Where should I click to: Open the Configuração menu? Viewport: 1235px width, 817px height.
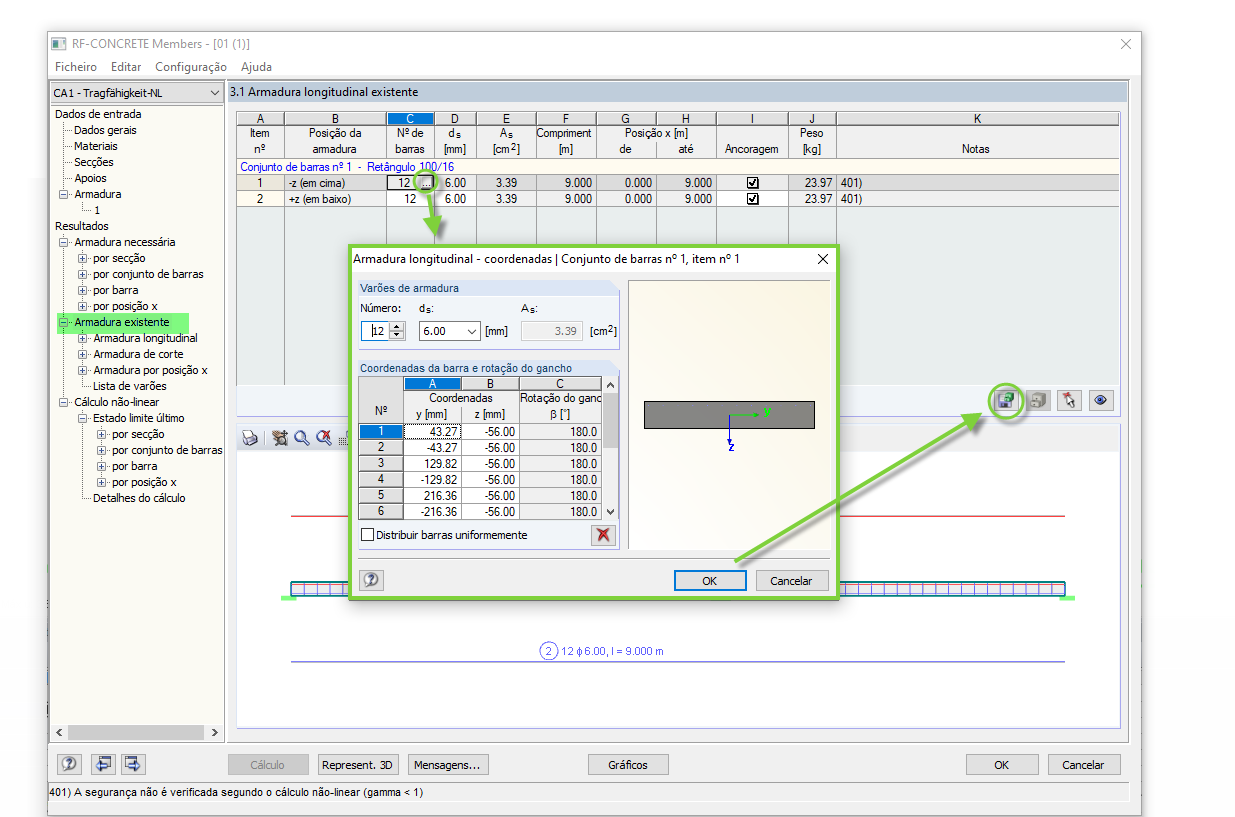tap(191, 67)
